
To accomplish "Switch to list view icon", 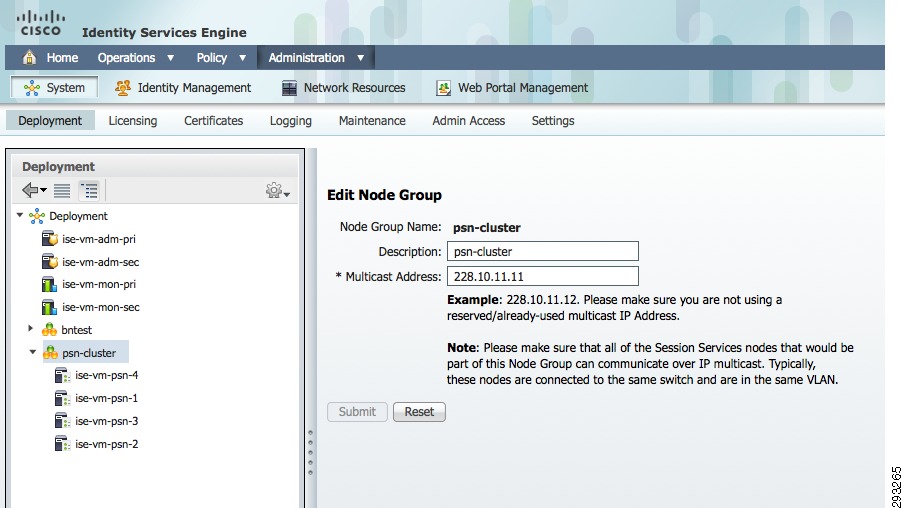I will point(61,190).
